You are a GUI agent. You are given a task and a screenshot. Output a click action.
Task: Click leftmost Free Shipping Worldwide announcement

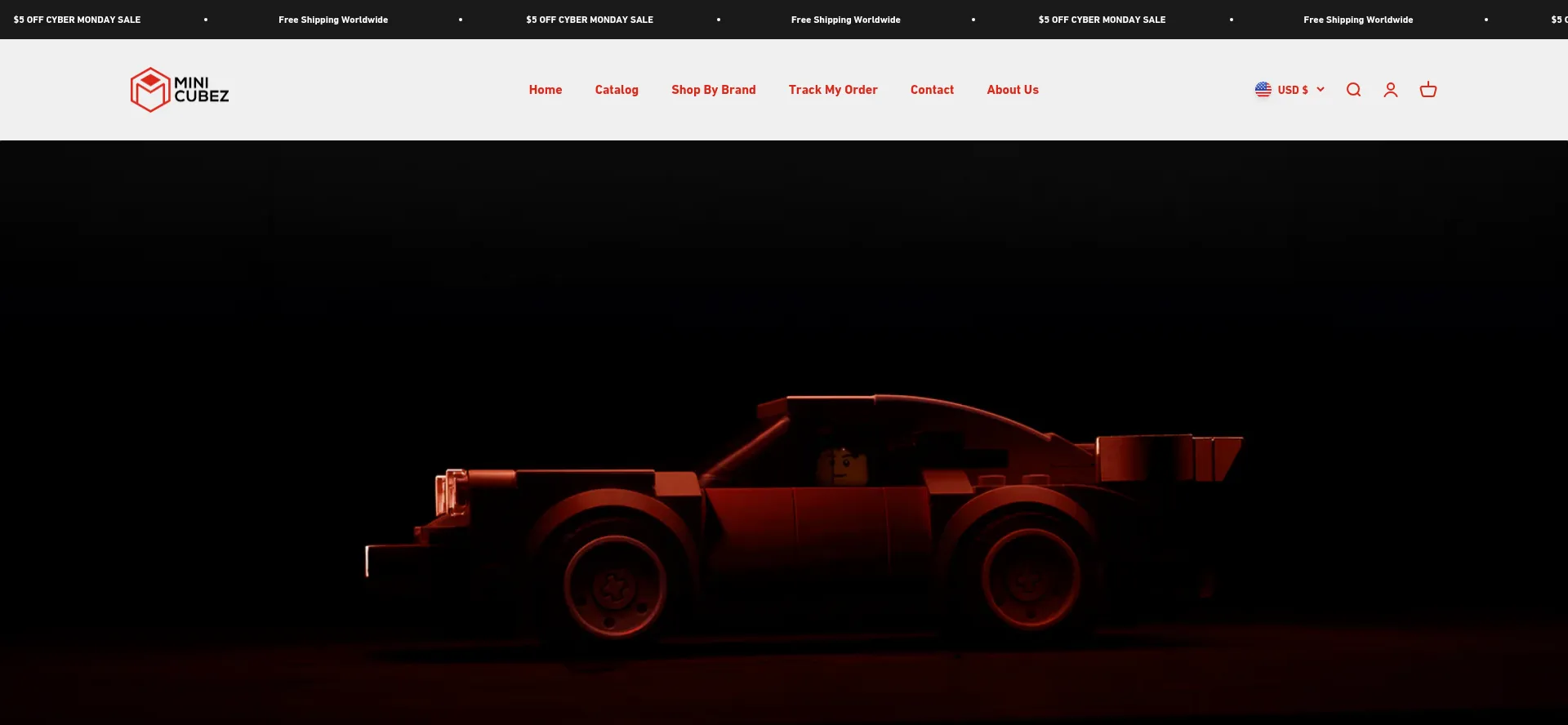pos(332,20)
